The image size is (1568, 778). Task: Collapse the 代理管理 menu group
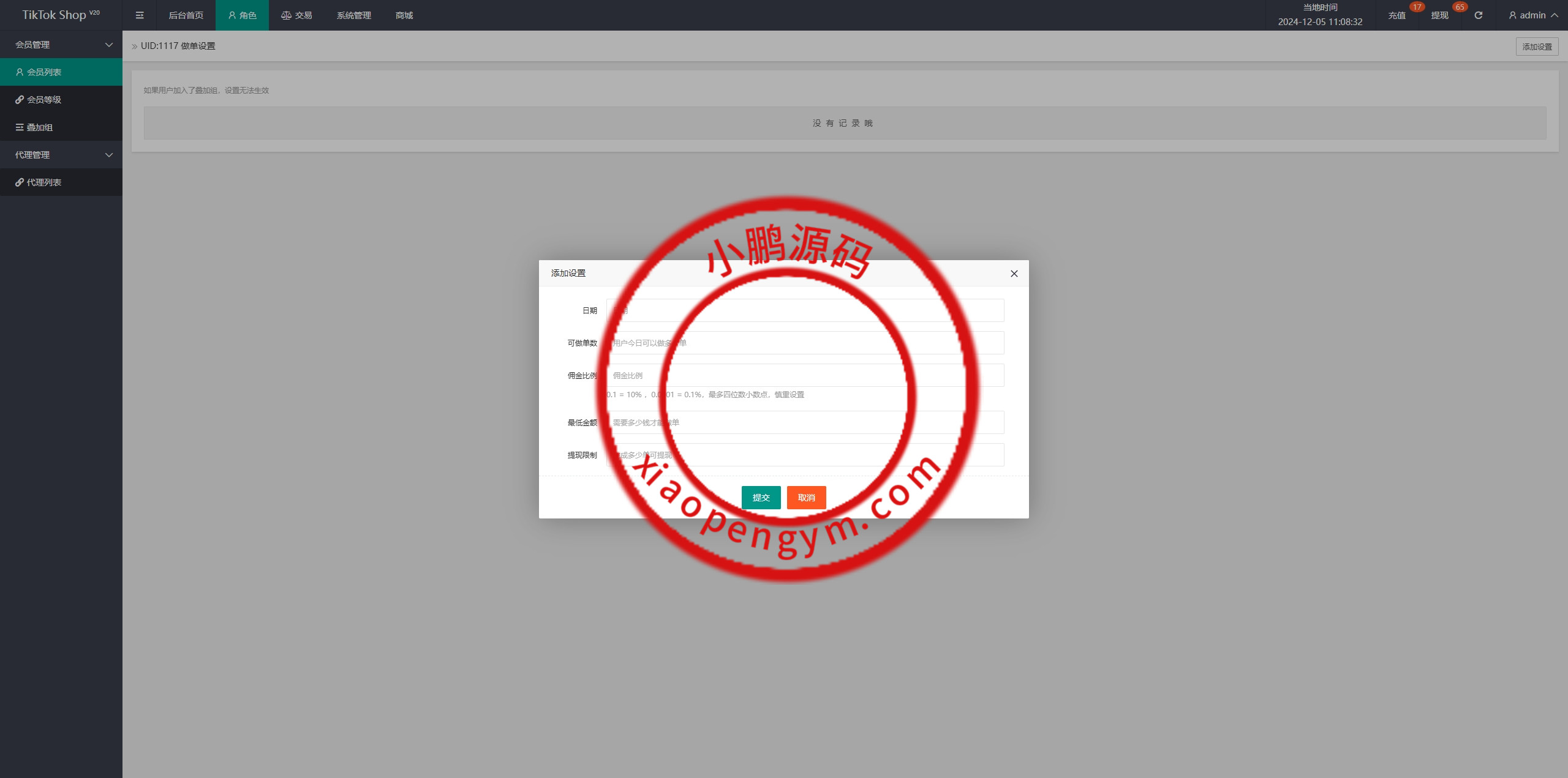click(61, 155)
